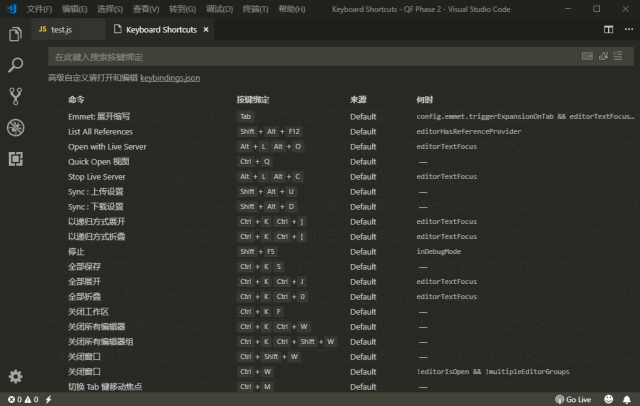Toggle record keys mode in search bar
The width and height of the screenshot is (640, 406).
[x=587, y=56]
